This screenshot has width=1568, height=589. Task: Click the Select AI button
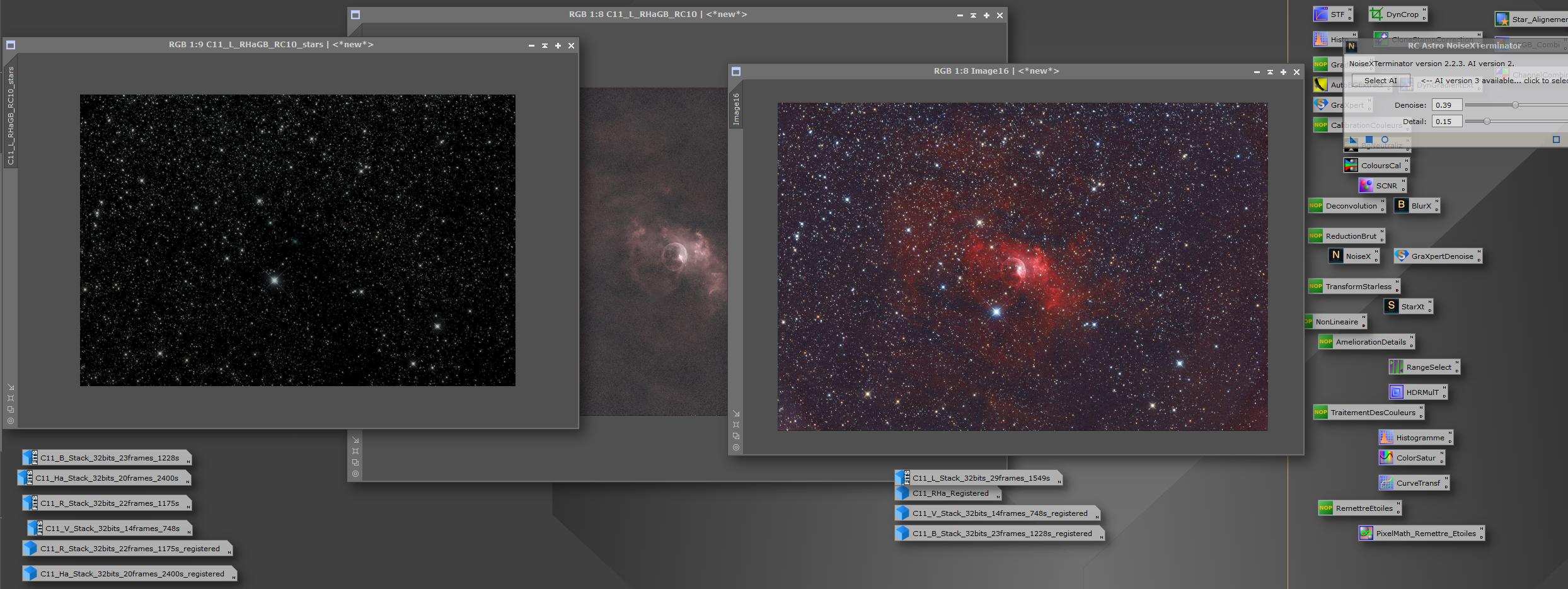[x=1380, y=81]
